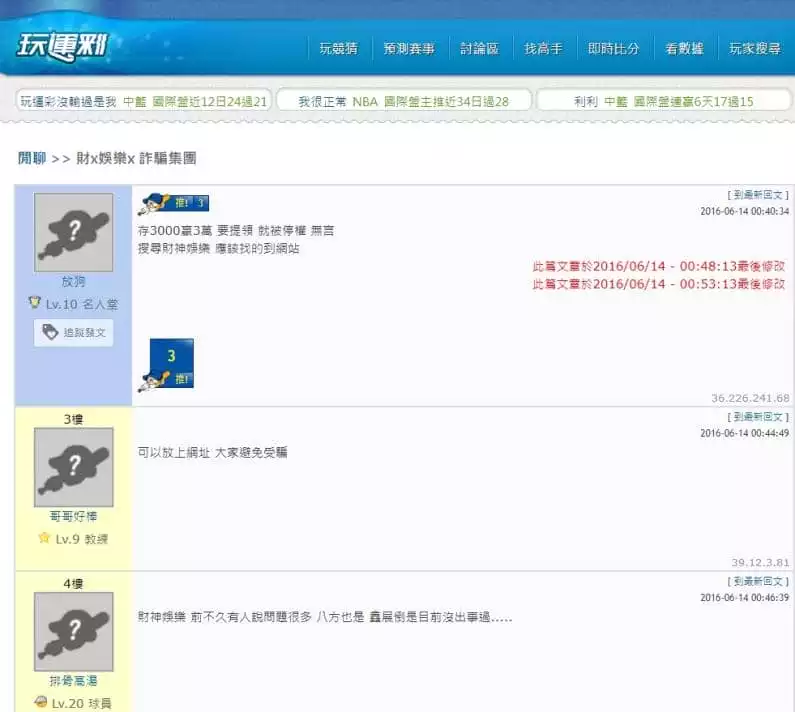Viewport: 795px width, 712px height.
Task: Click the tag icon in 追蹤發文
Action: pyautogui.click(x=50, y=332)
